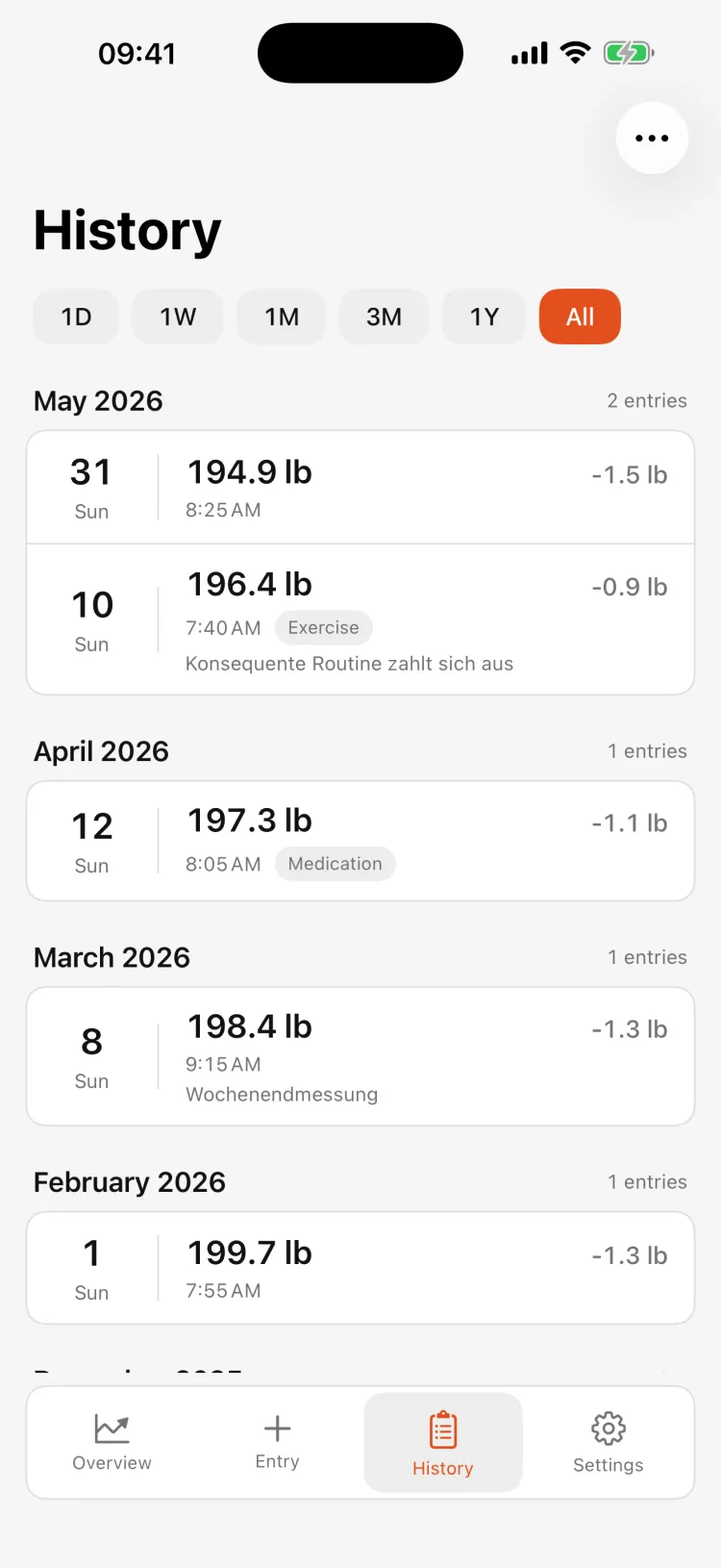Open the three-dot more options menu

(x=652, y=138)
